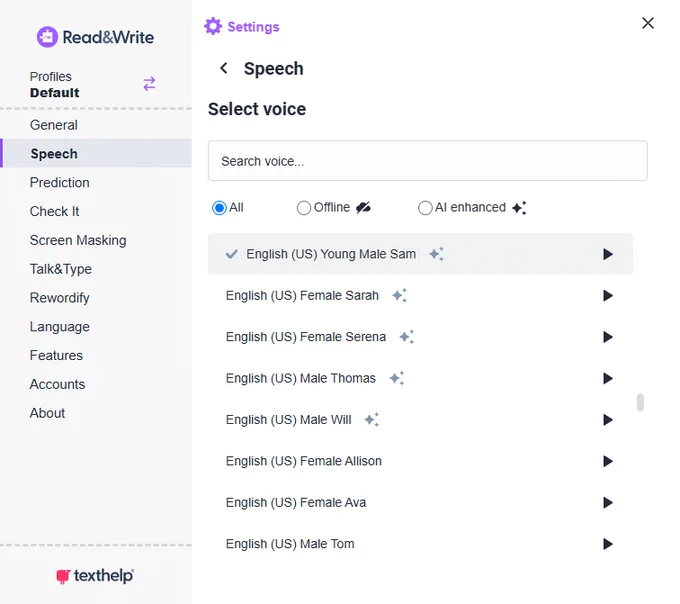Play preview of English (US) Female Serena
The image size is (680, 604).
tap(608, 337)
